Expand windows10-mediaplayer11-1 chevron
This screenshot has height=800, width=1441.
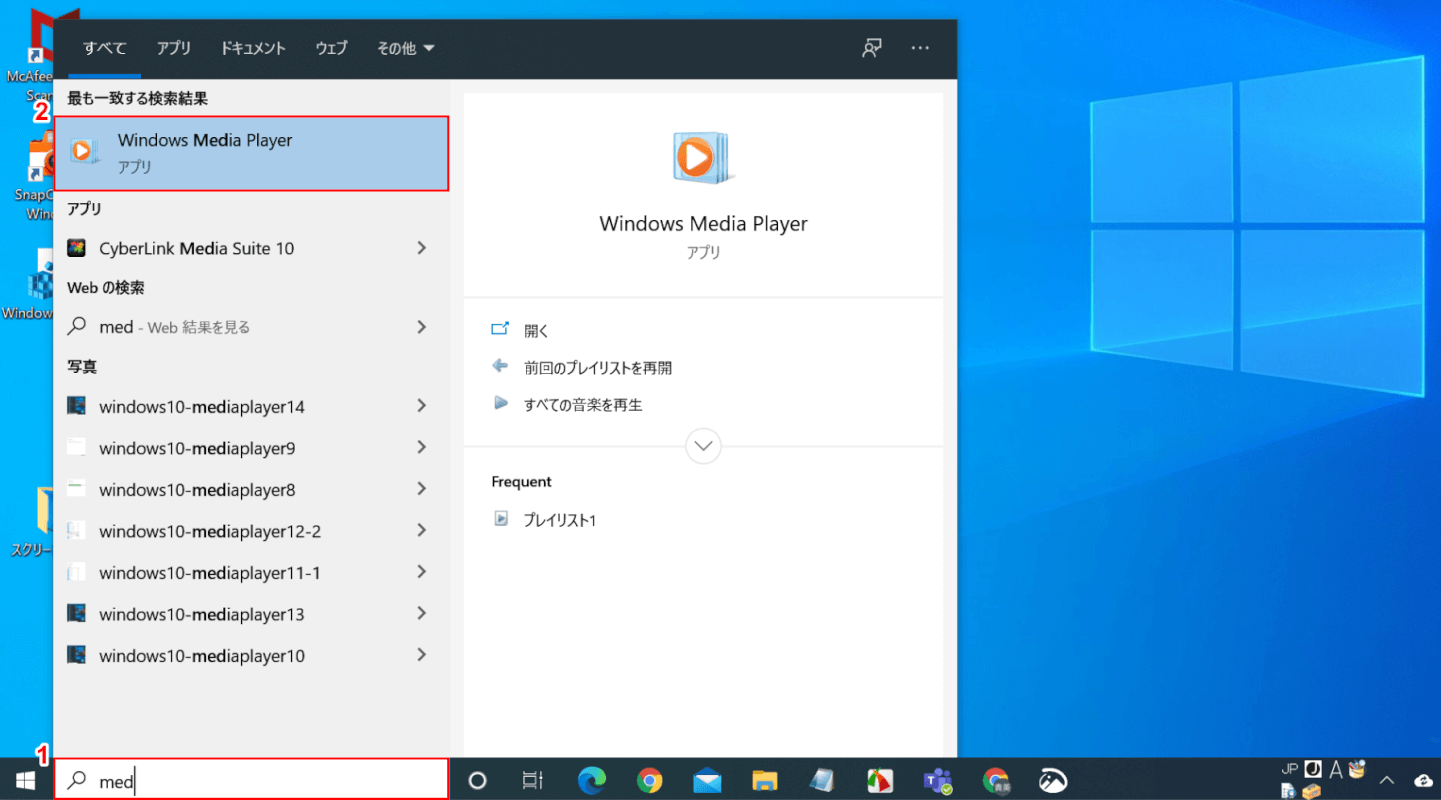(422, 573)
